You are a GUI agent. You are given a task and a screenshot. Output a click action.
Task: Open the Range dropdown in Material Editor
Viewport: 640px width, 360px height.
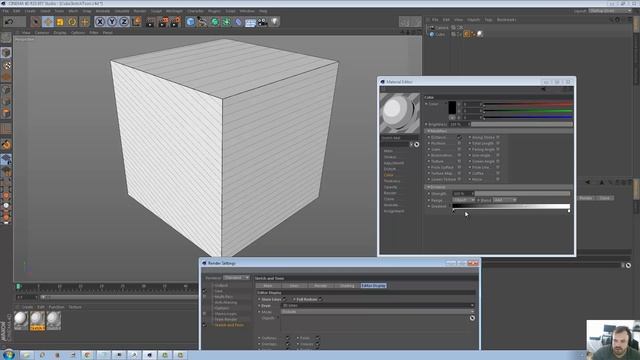464,200
